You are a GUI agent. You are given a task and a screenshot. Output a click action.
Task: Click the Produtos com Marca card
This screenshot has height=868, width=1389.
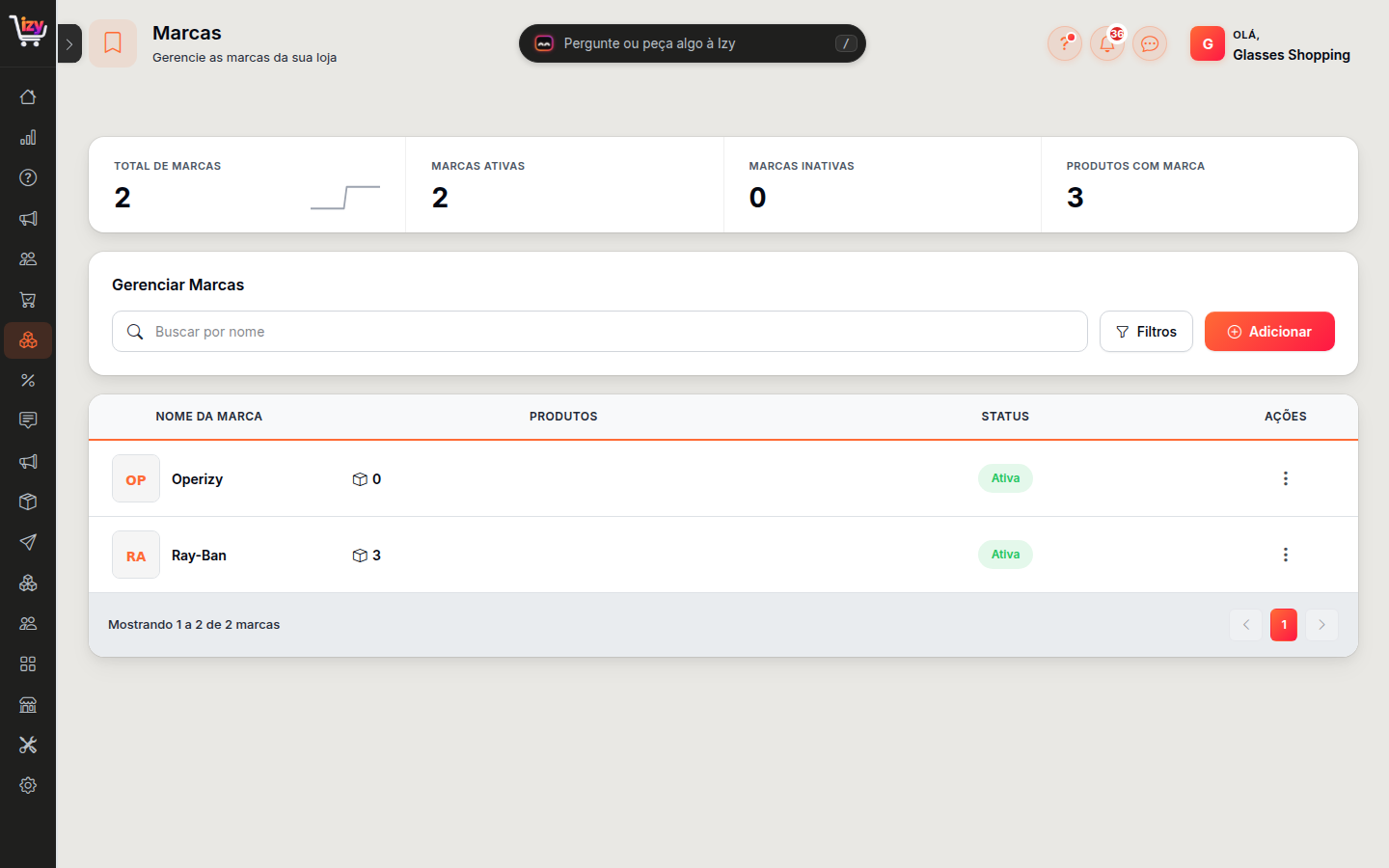point(1200,184)
